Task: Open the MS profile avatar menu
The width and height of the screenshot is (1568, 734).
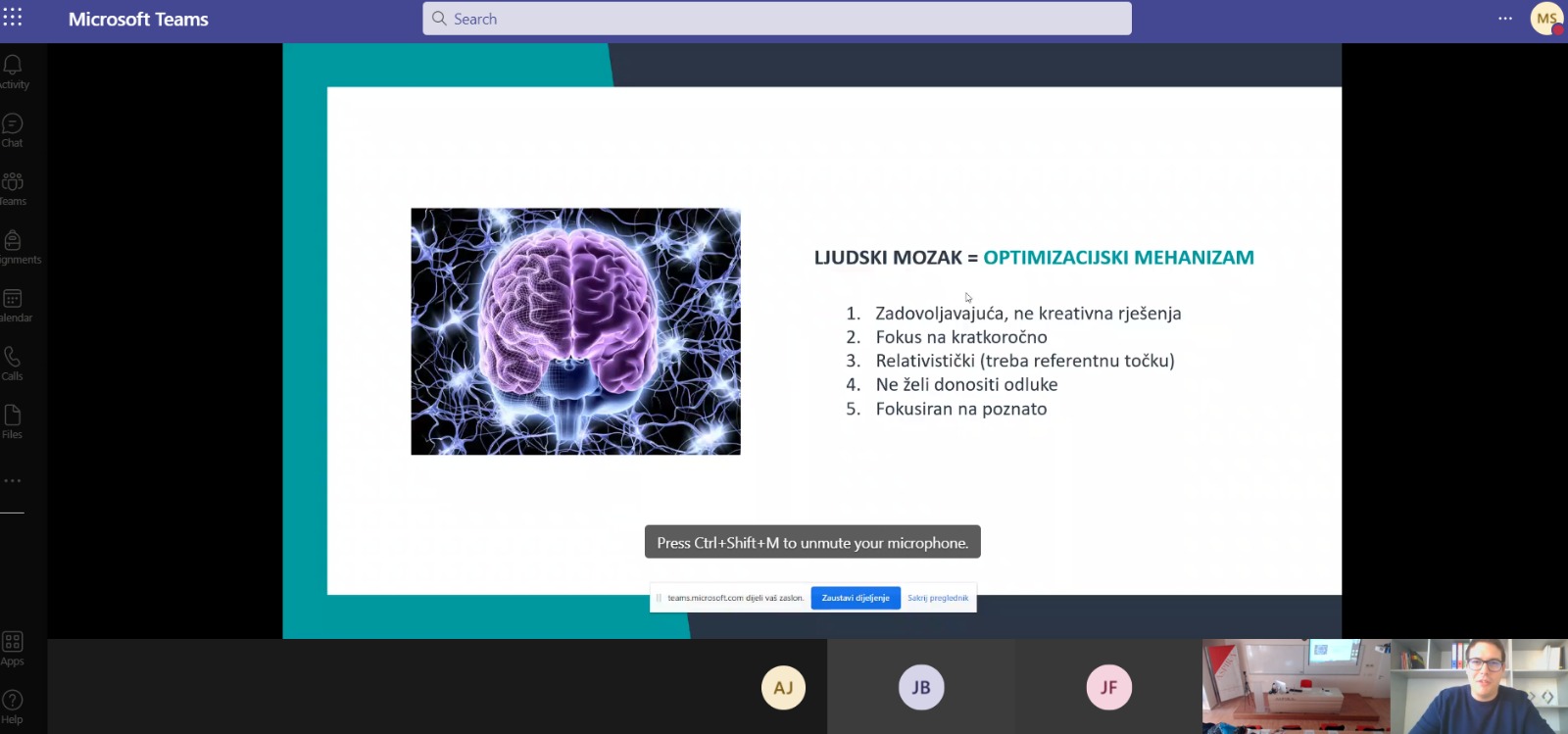Action: [1546, 19]
